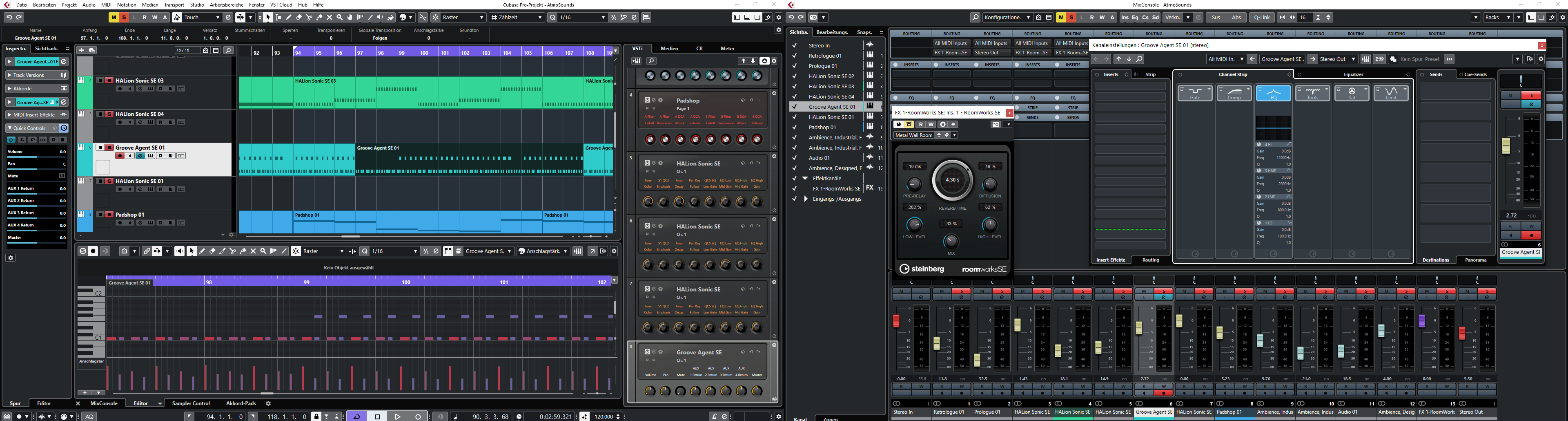The height and width of the screenshot is (421, 1568).
Task: Open the Transport menu
Action: pos(174,4)
